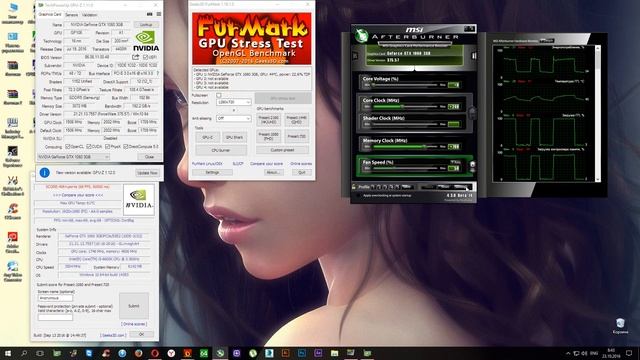Toggle the UEFI checkbox in GPU-Z
640x360 pixels.
pos(145,57)
